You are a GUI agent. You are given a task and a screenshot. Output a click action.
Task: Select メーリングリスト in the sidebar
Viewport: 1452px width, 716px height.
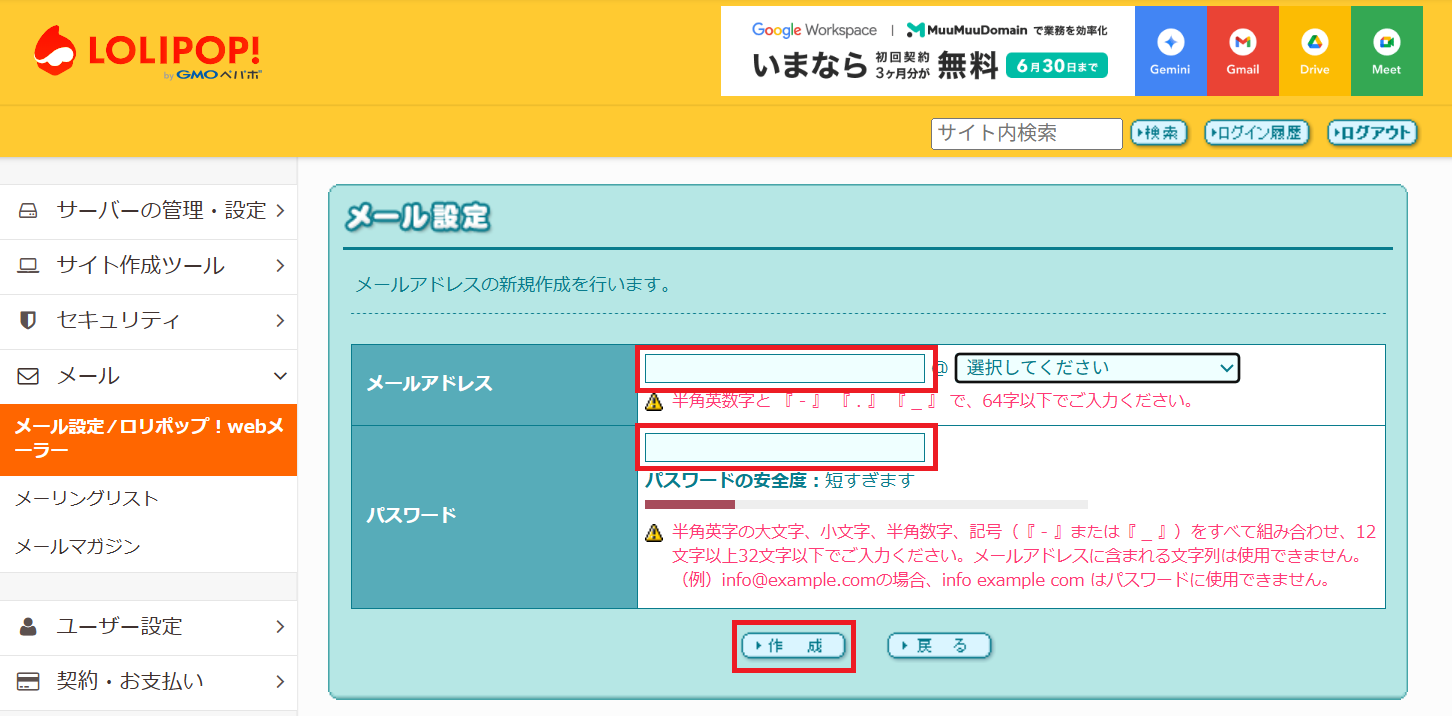(87, 499)
